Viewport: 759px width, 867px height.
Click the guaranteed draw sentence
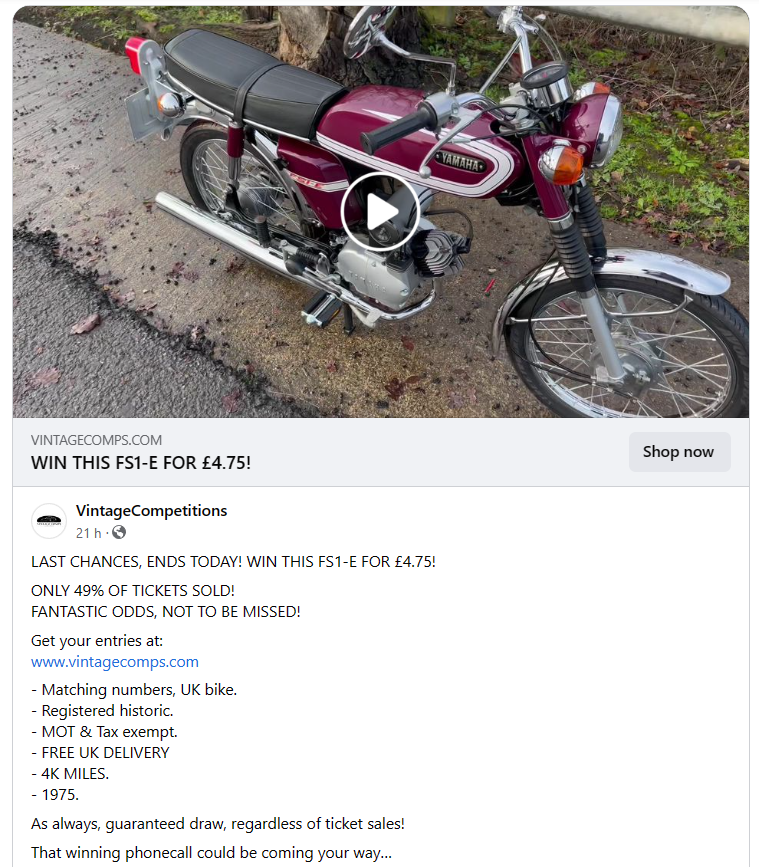pyautogui.click(x=218, y=824)
